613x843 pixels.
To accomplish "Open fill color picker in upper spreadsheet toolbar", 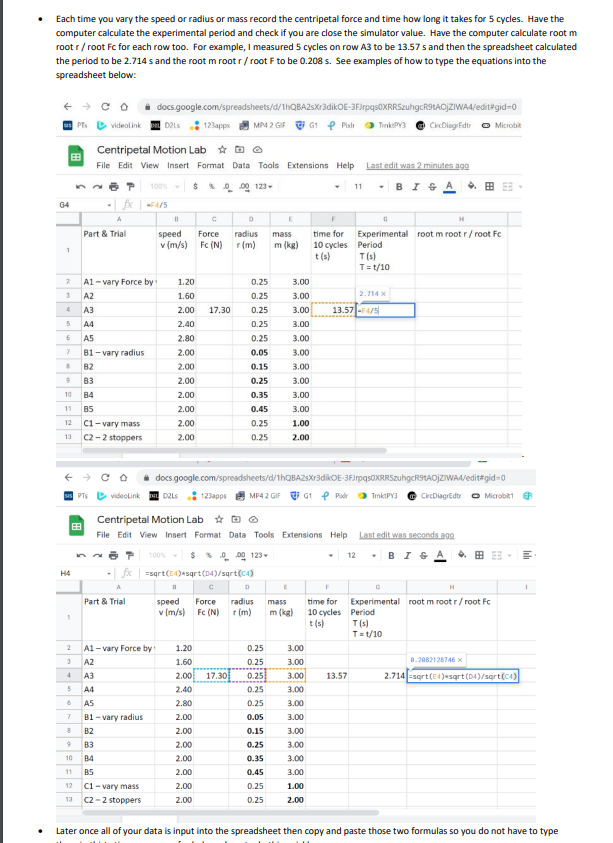I will [x=472, y=187].
